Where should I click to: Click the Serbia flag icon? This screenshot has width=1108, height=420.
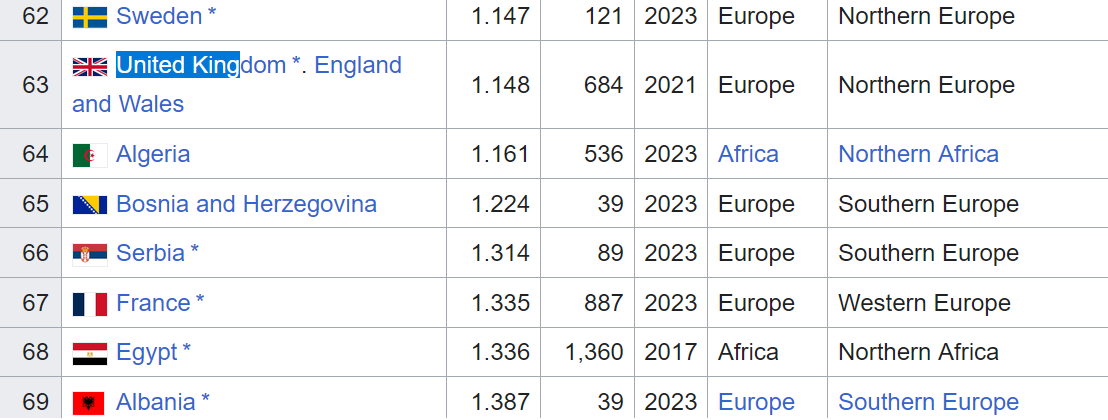coord(90,255)
